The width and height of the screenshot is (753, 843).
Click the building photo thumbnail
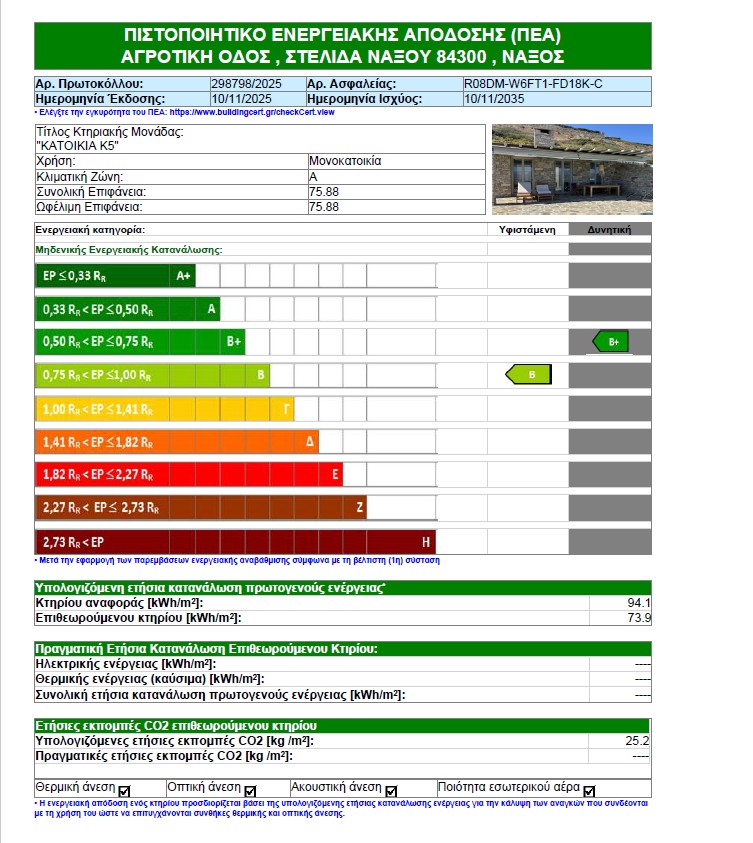[x=572, y=169]
